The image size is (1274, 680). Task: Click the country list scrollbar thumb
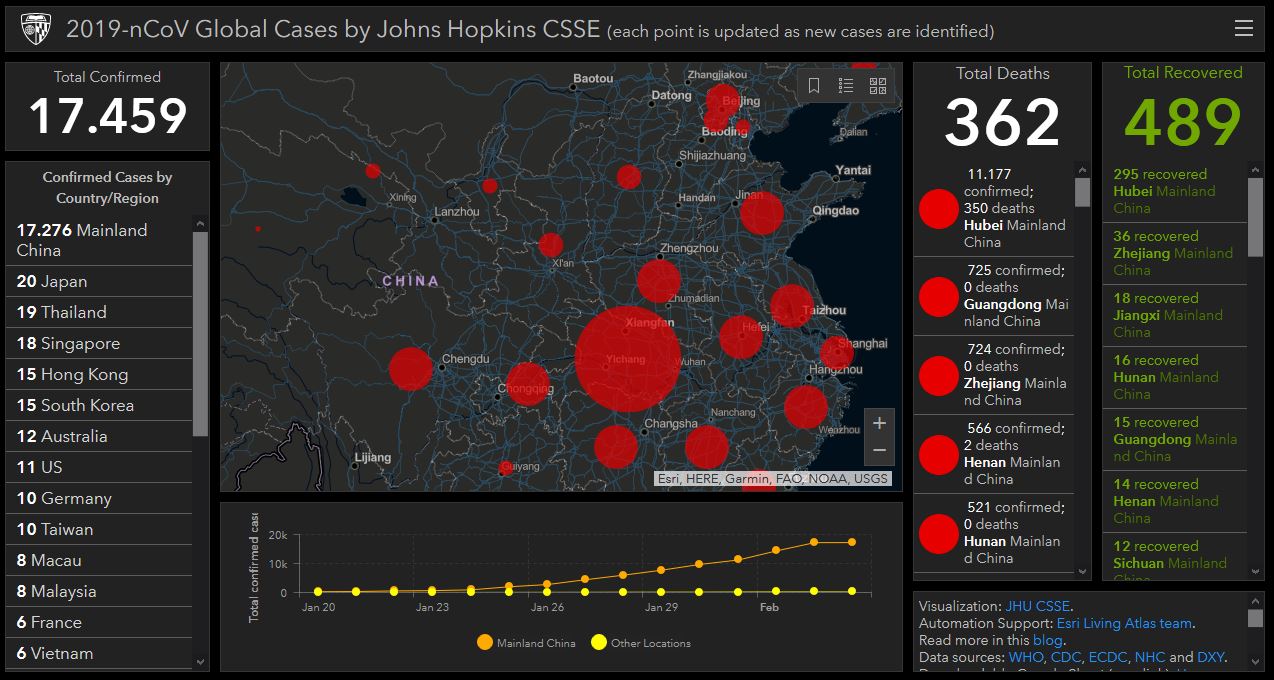tap(200, 334)
